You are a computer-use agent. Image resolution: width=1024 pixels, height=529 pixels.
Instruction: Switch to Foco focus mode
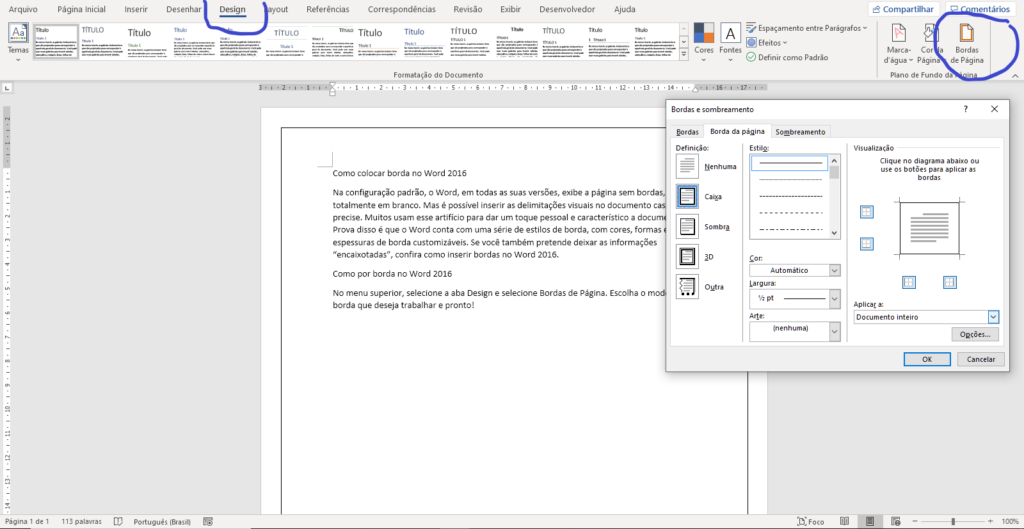(x=810, y=522)
